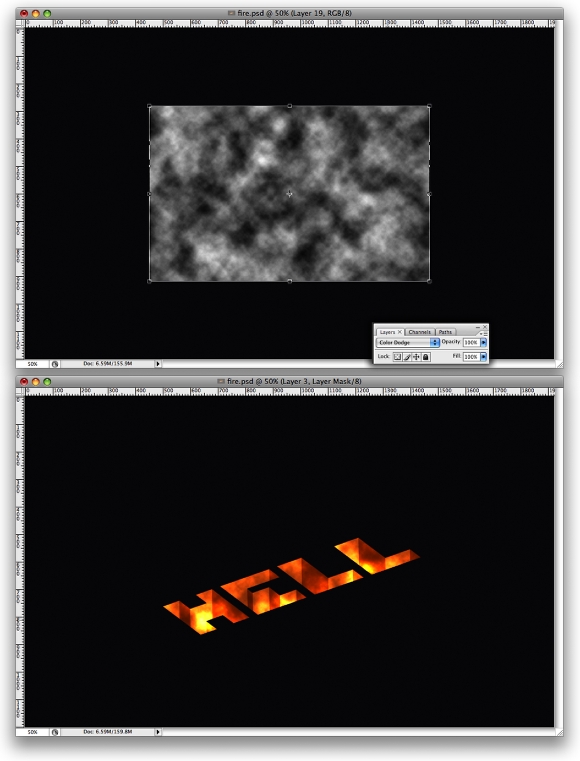580x761 pixels.
Task: Toggle lock position move icon
Action: coord(416,357)
